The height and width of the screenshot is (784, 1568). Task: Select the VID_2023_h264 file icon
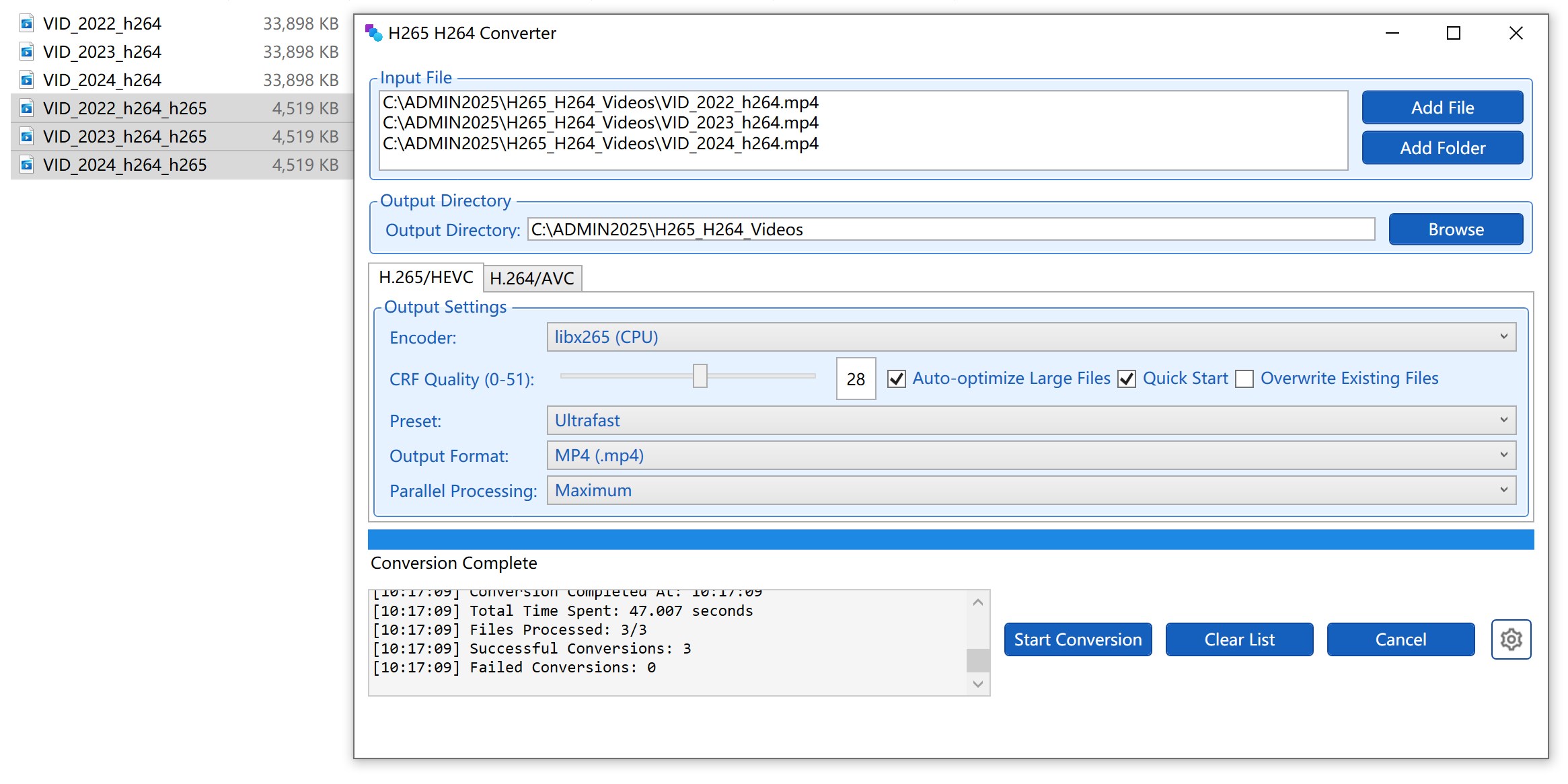26,52
